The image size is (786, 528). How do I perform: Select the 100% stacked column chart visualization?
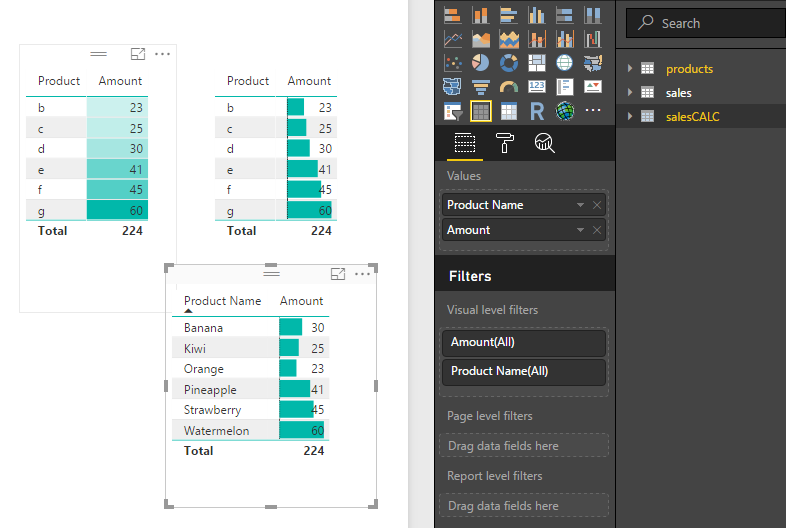point(593,16)
